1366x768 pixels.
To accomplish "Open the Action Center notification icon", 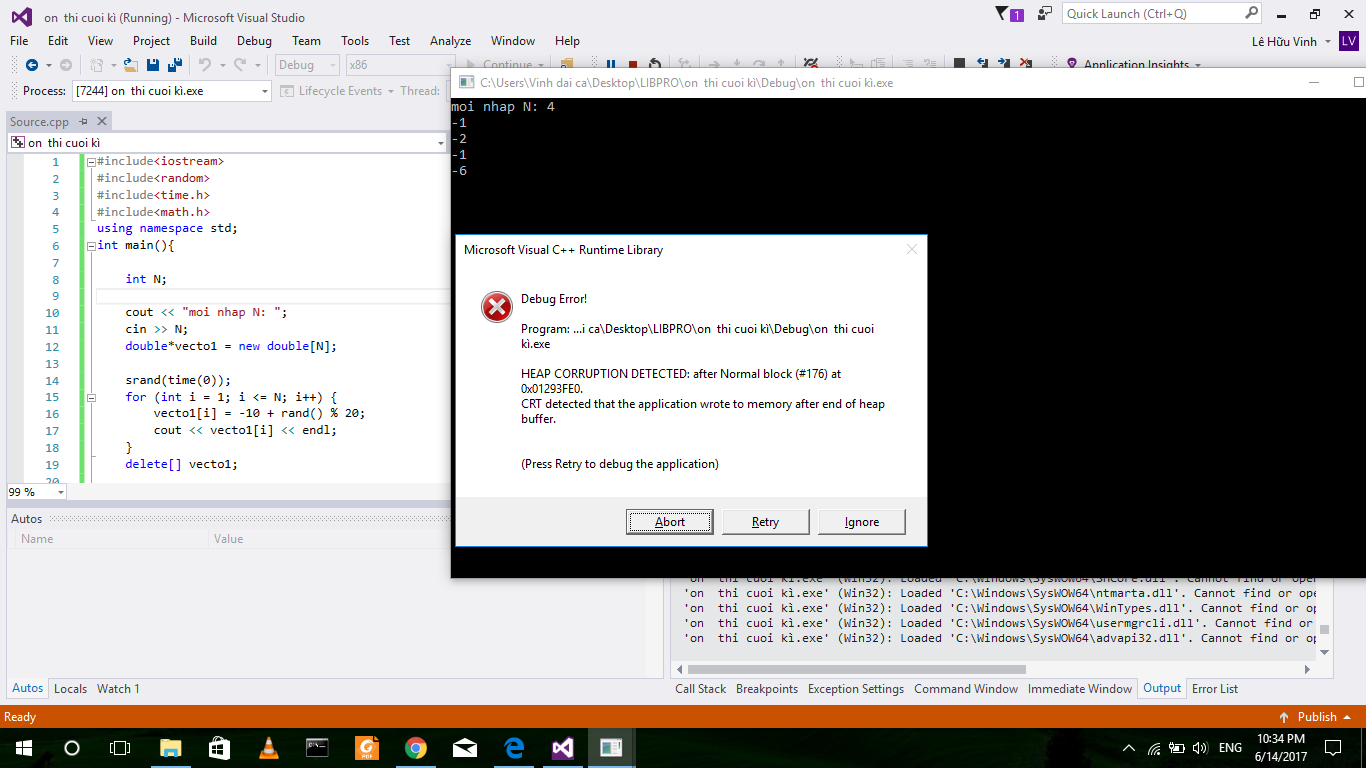I will (1332, 747).
